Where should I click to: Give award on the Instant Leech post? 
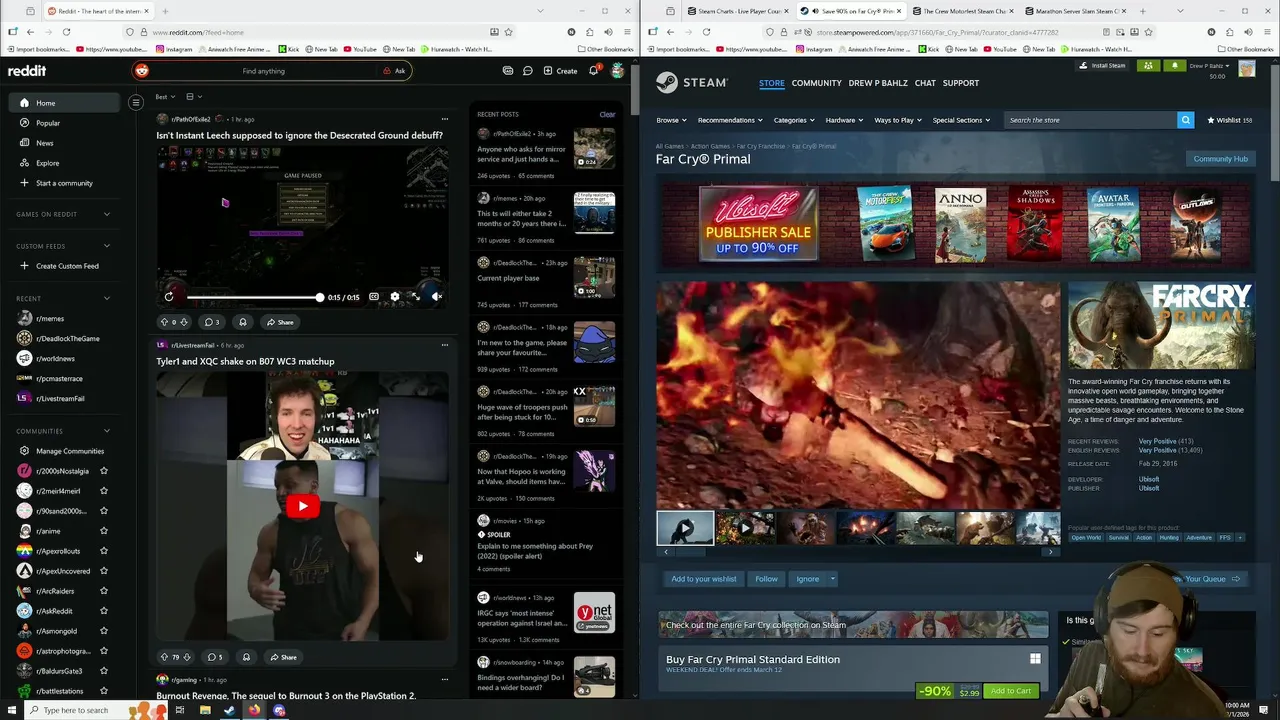pos(242,322)
